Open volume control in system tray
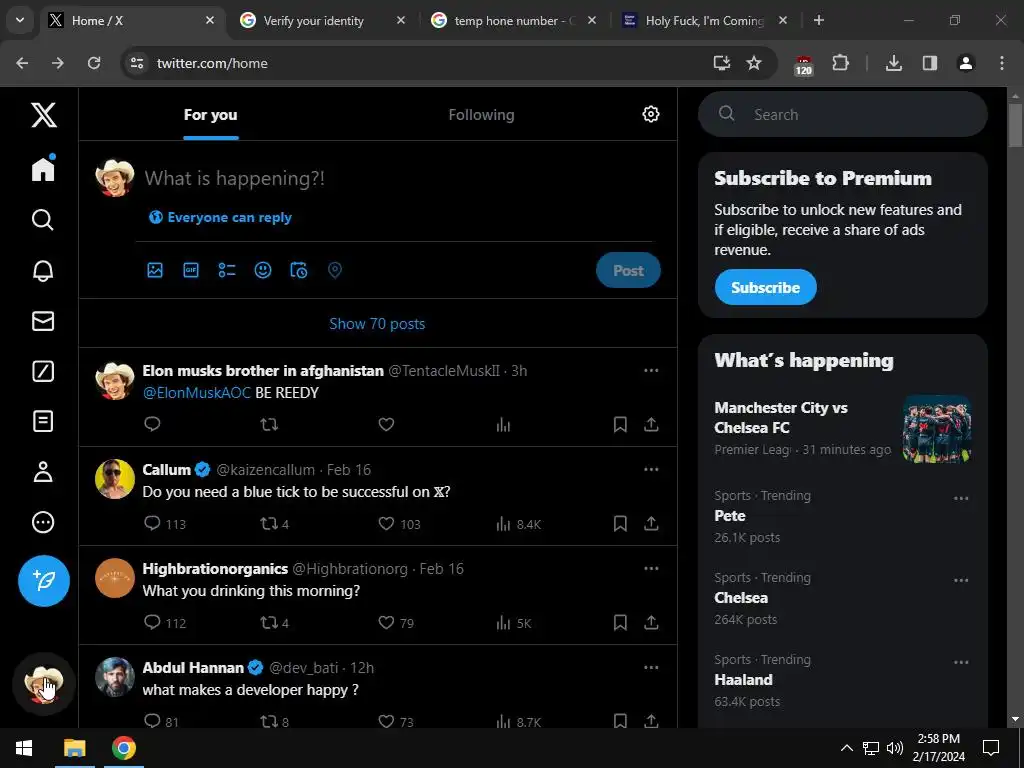This screenshot has height=768, width=1024. (x=895, y=748)
